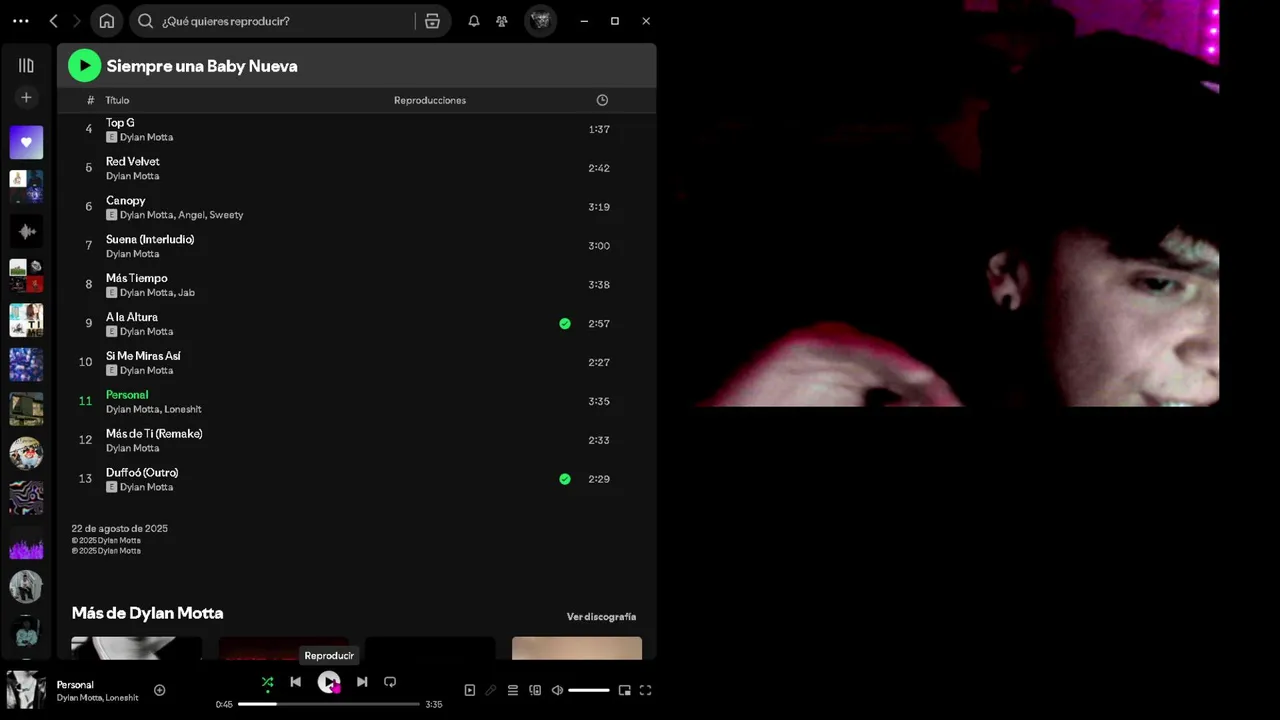Open the profile avatar menu

(x=541, y=20)
